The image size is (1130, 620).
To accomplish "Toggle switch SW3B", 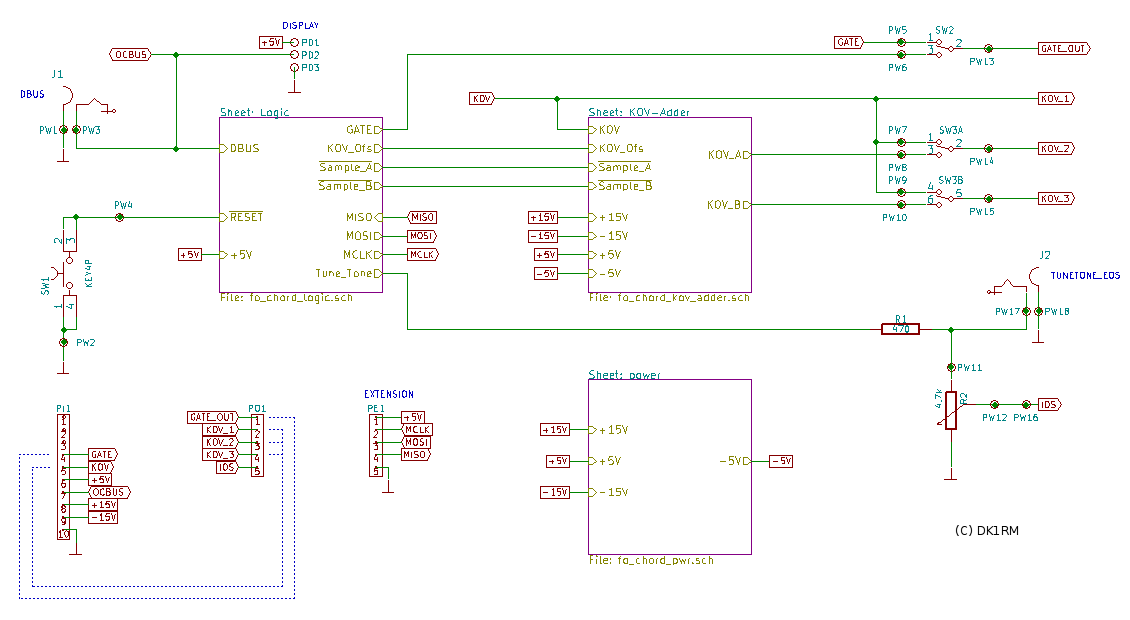I will tap(944, 196).
